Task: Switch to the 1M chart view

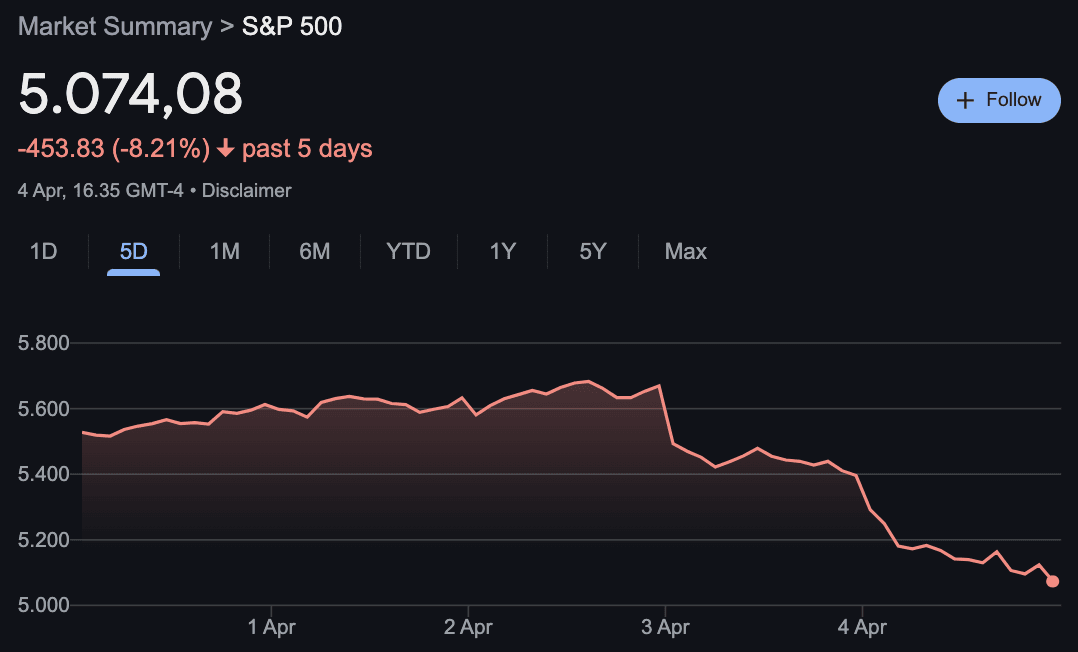Action: (x=224, y=252)
